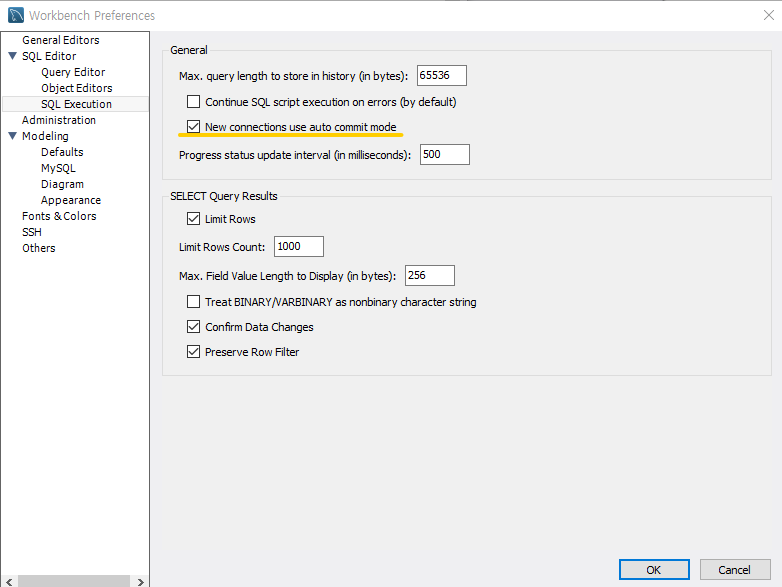Enable Continue SQL script execution on errors
Viewport: 782px width, 587px height.
click(x=194, y=102)
